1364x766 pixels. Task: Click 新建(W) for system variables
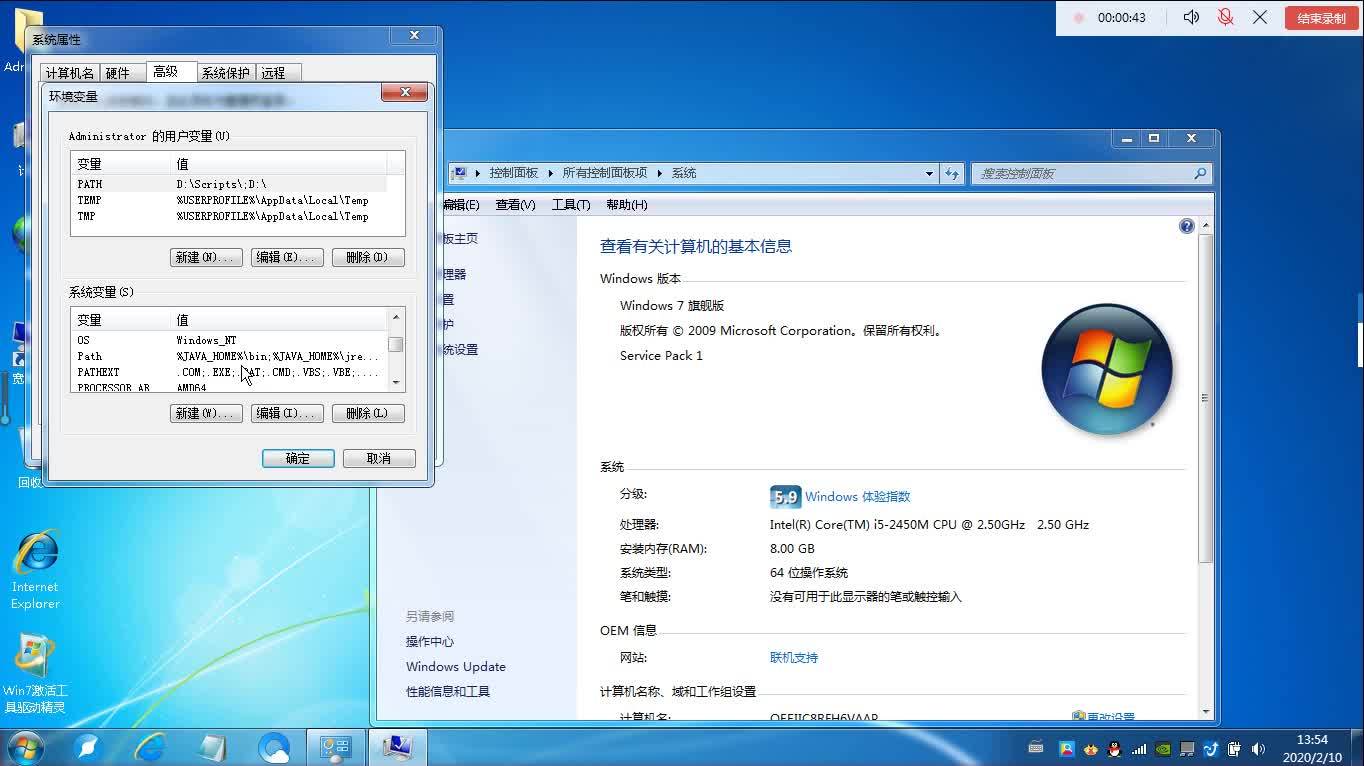(x=206, y=413)
